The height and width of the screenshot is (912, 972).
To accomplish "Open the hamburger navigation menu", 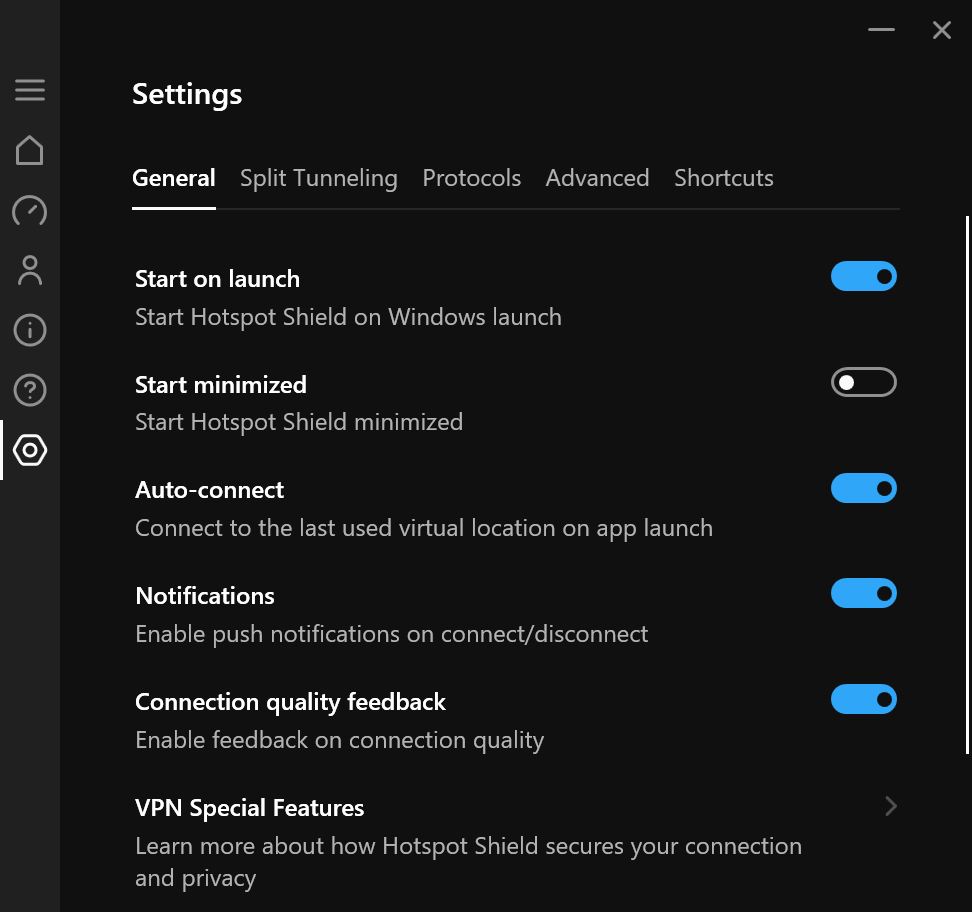I will point(30,90).
